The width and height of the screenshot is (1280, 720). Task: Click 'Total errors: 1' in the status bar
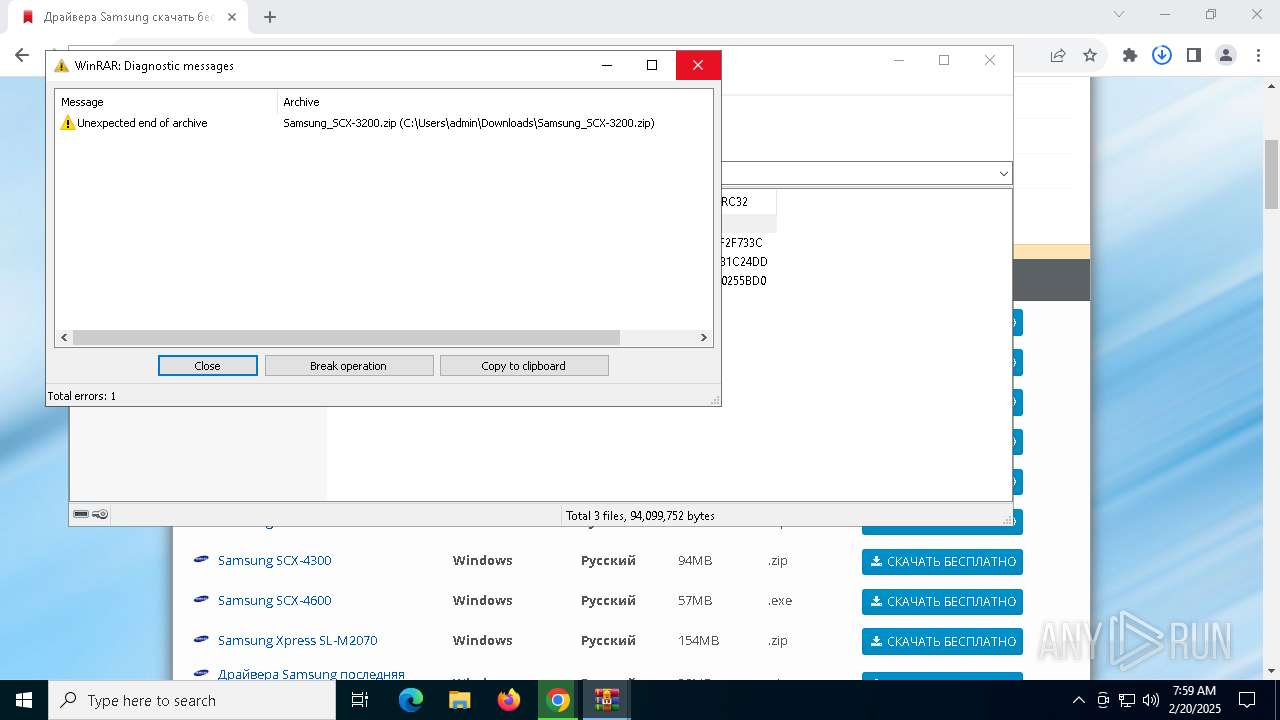tap(82, 396)
